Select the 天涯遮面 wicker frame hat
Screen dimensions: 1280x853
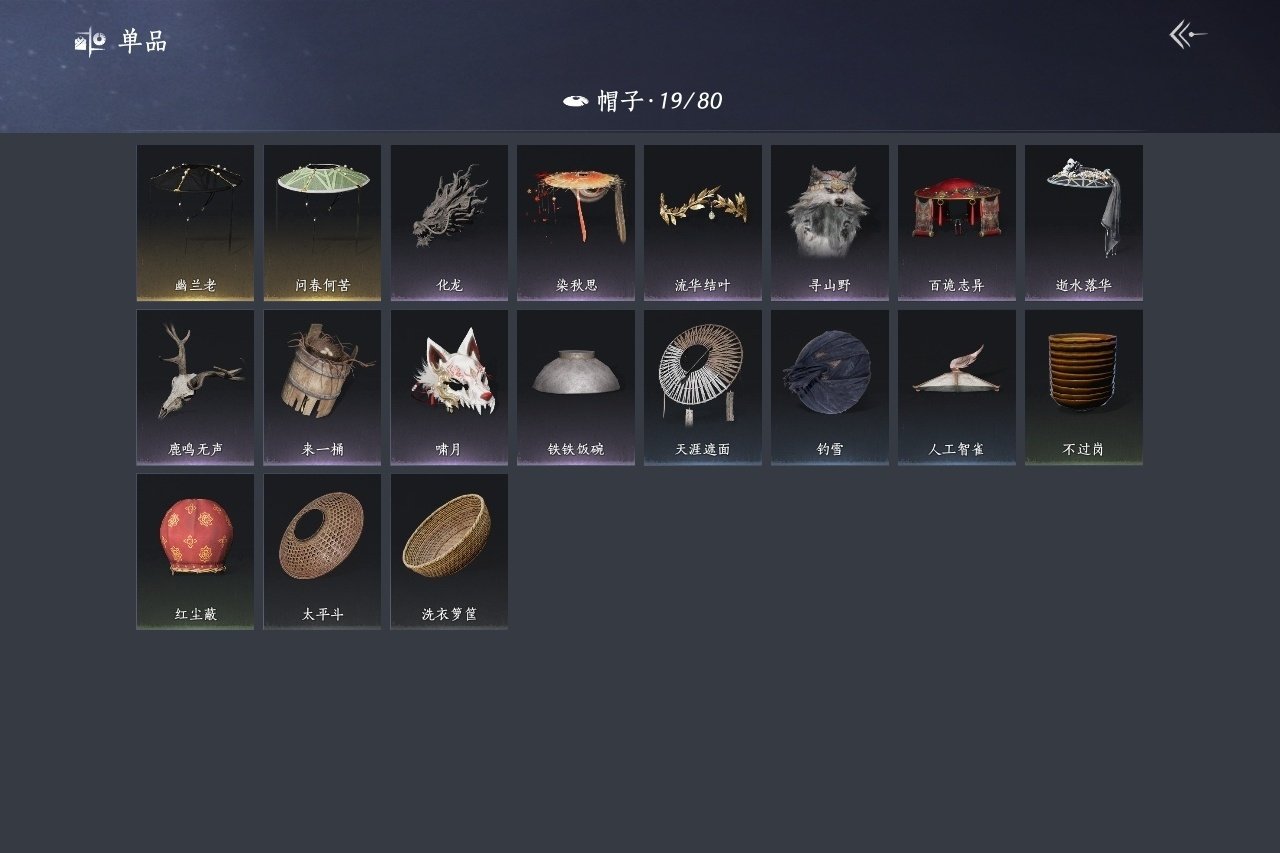coord(703,387)
